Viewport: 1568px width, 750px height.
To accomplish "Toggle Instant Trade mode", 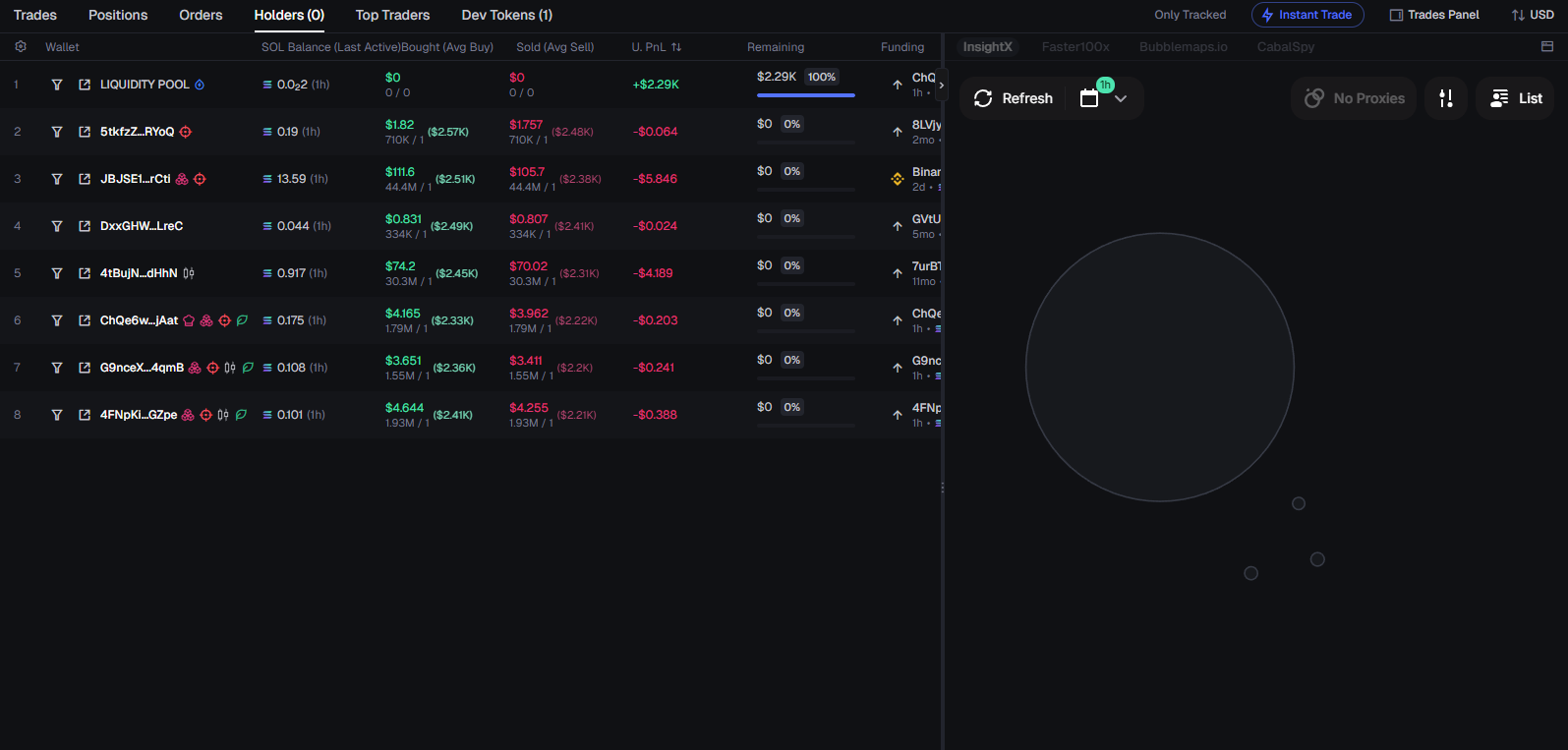I will 1307,15.
